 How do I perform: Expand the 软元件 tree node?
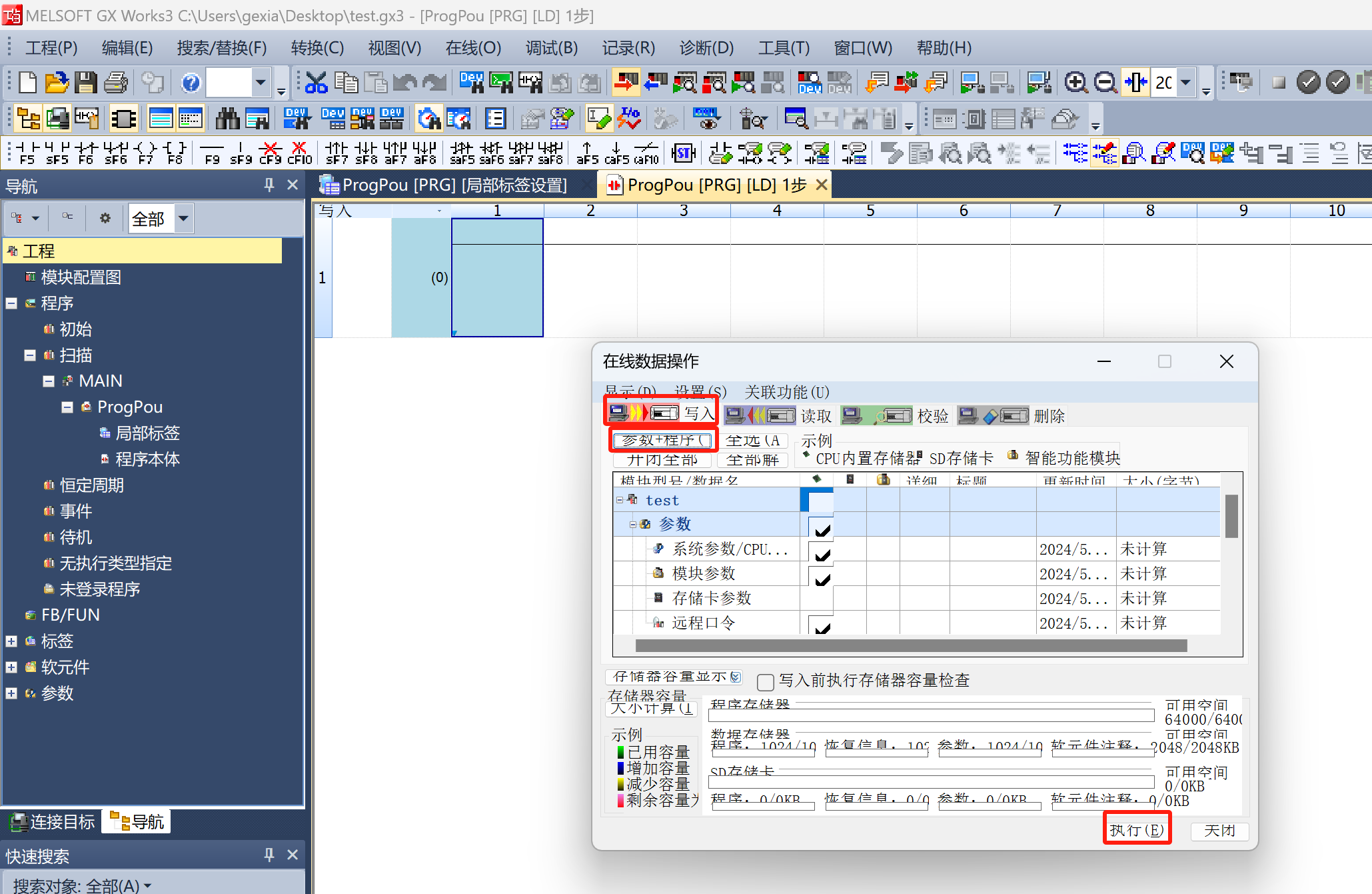tap(11, 667)
